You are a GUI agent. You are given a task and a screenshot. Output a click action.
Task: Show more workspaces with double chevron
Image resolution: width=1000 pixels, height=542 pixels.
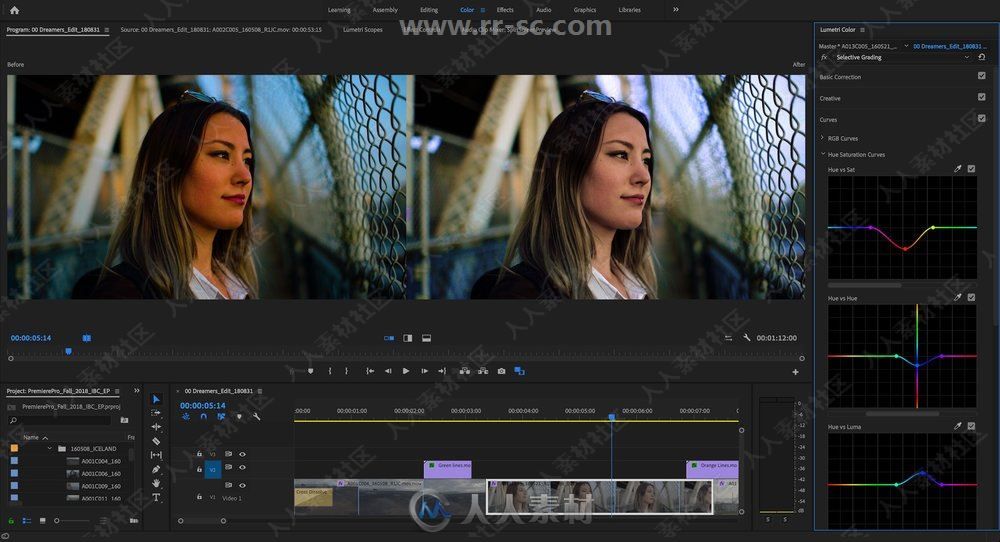click(675, 10)
